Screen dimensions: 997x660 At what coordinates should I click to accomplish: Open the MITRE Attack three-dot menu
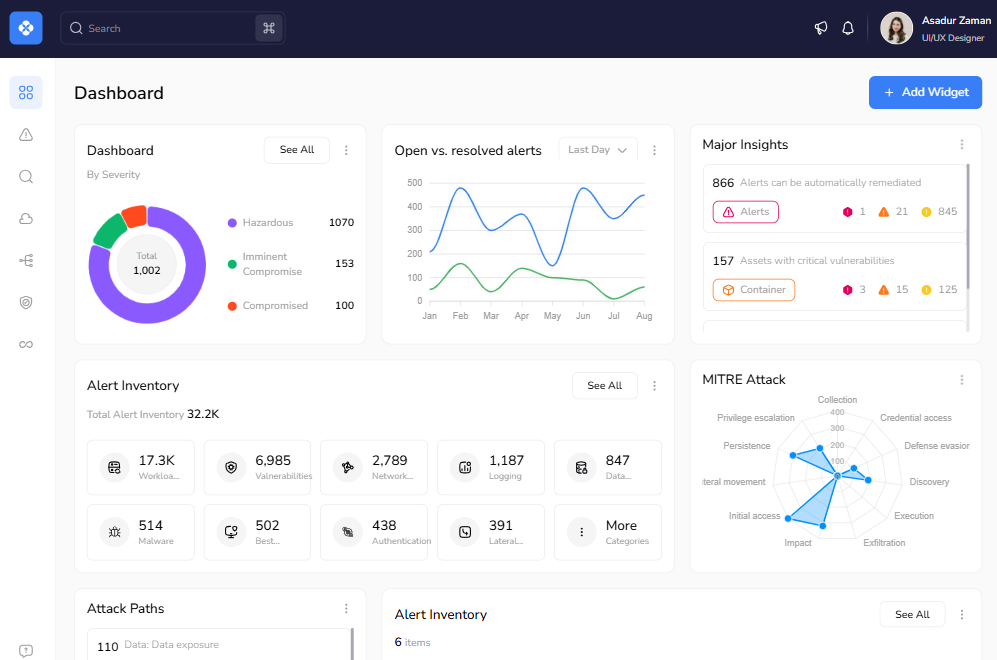[962, 380]
